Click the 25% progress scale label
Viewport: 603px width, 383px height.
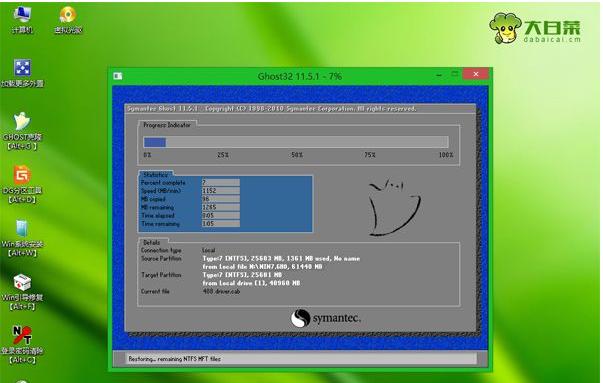coord(223,155)
